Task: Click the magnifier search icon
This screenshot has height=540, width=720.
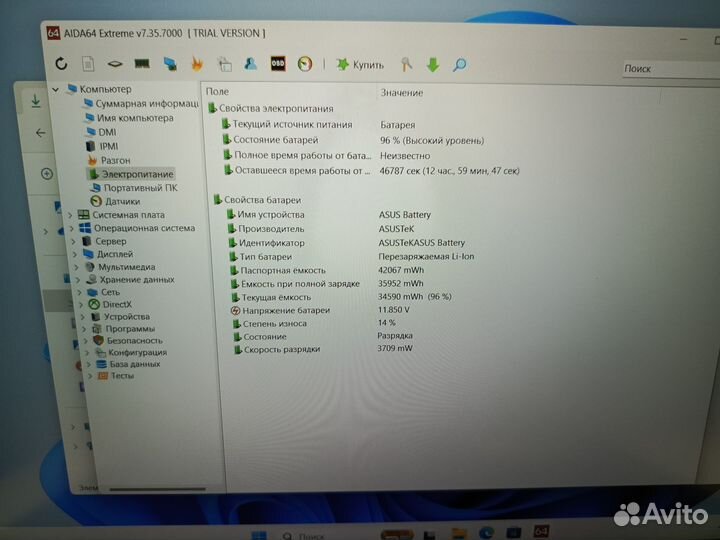Action: (x=460, y=65)
